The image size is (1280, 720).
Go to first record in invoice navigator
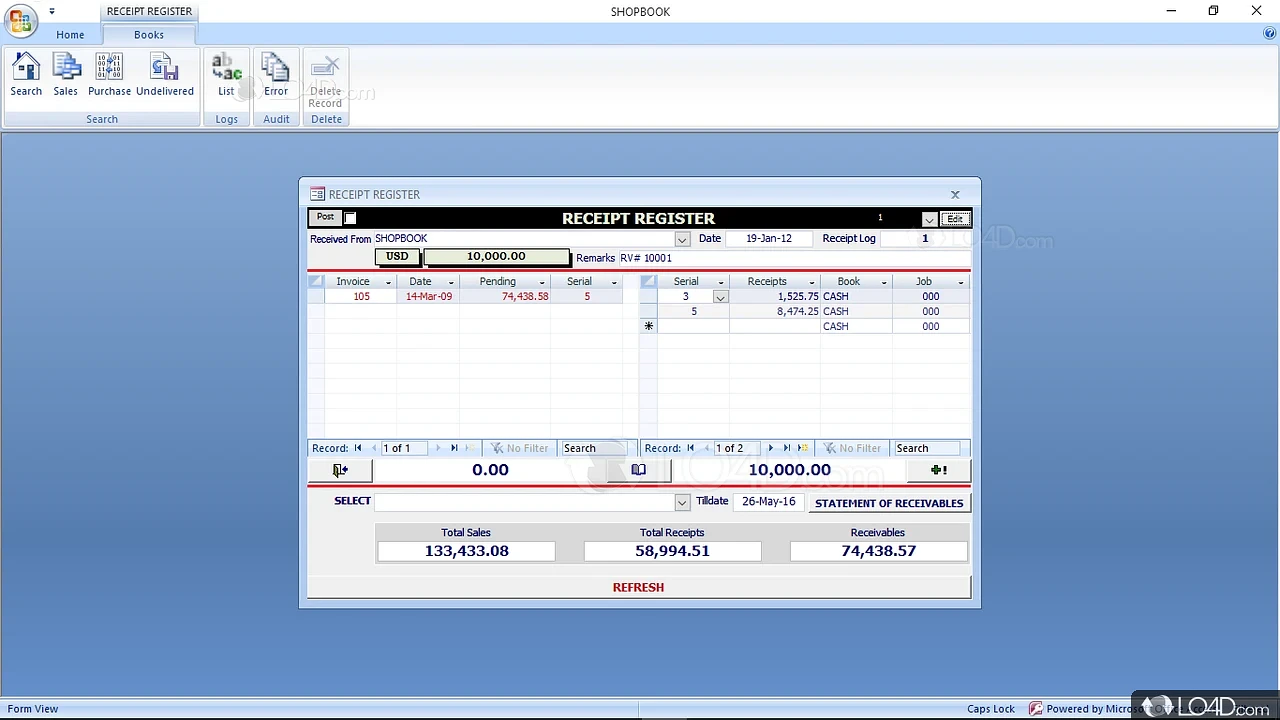coord(358,448)
